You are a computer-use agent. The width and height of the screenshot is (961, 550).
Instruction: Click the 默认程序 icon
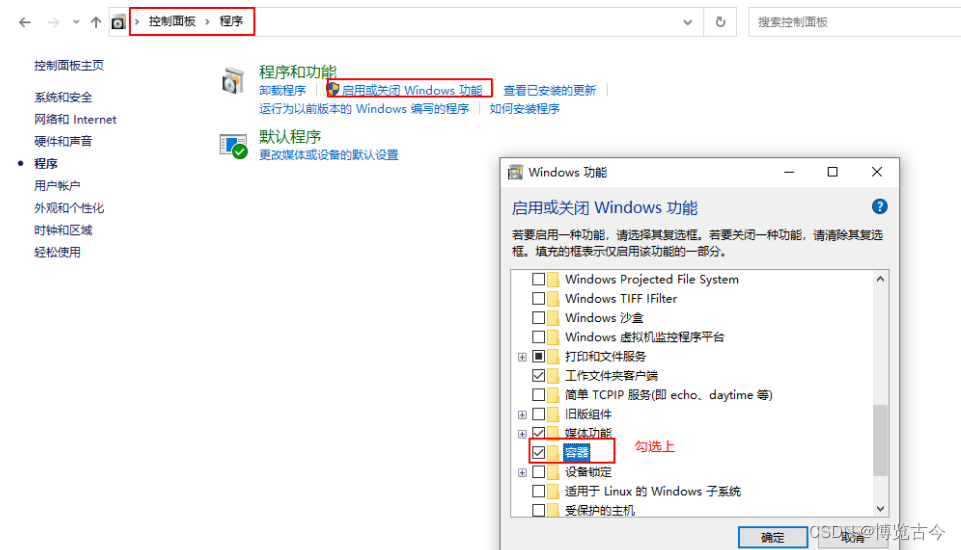point(234,146)
